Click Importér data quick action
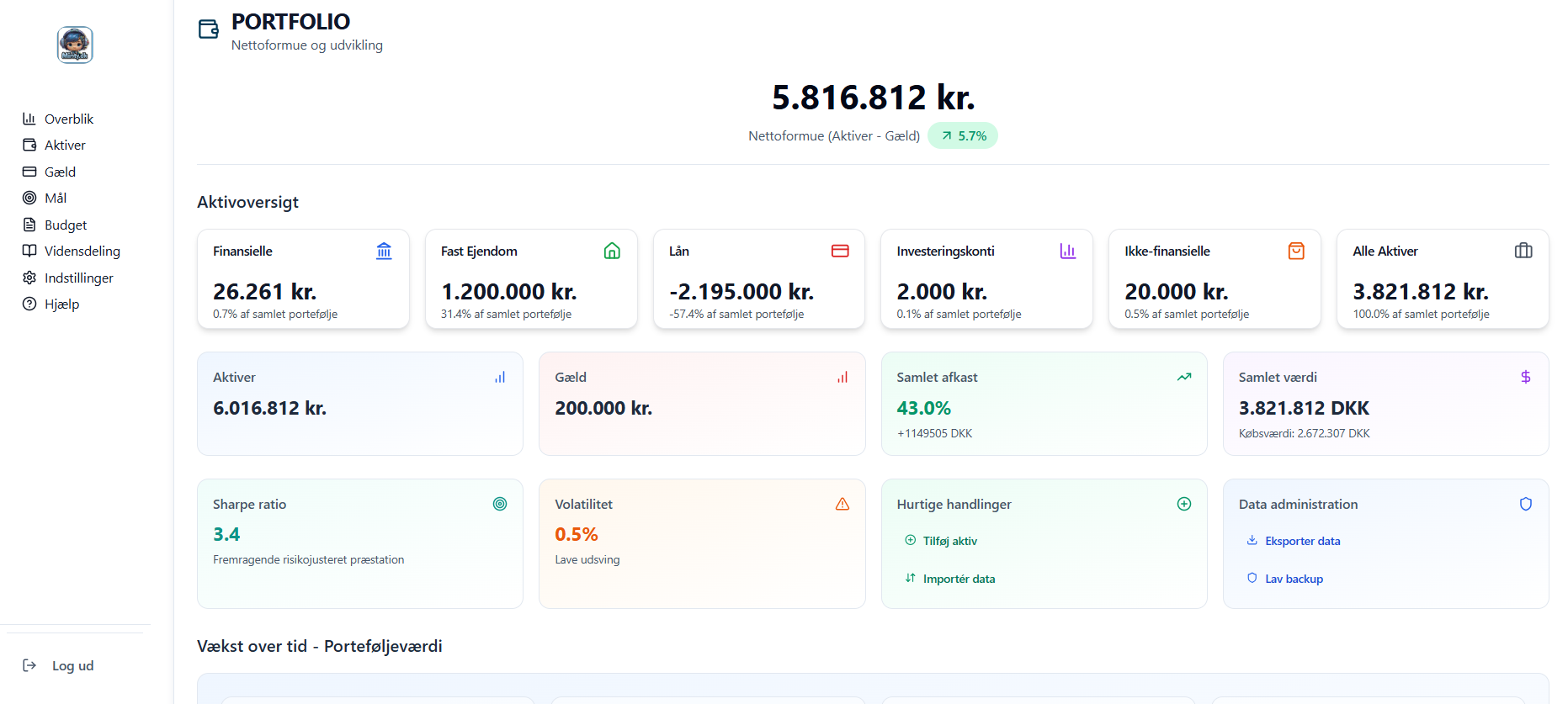 958,579
